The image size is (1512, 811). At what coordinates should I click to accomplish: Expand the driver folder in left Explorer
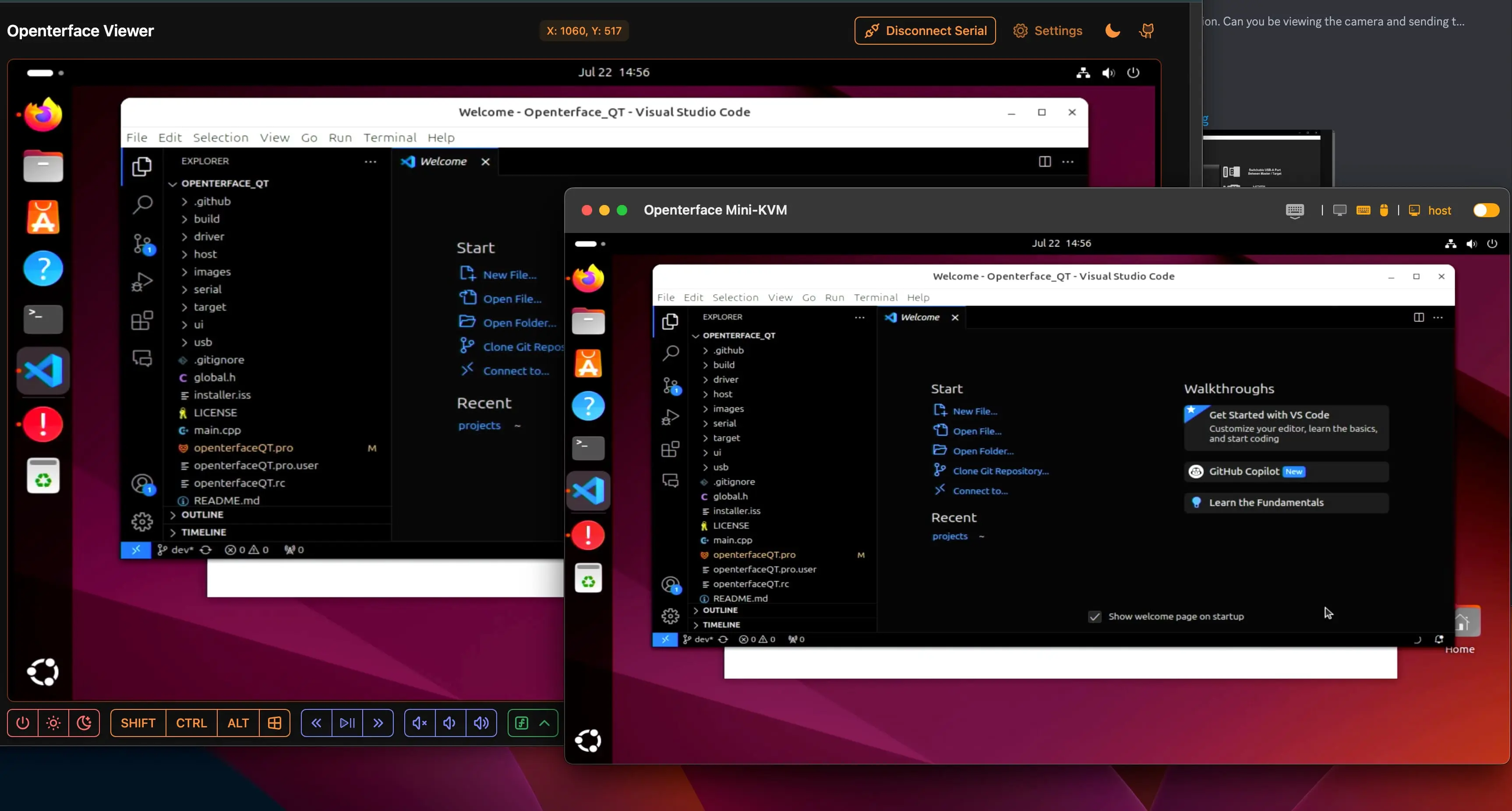pyautogui.click(x=208, y=236)
